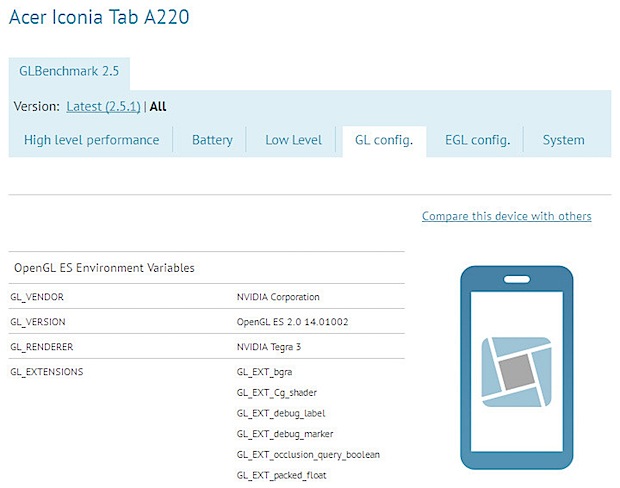The width and height of the screenshot is (620, 488).
Task: Click the GL_EXT_occlusion_query_boolean extension entry
Action: click(x=308, y=454)
